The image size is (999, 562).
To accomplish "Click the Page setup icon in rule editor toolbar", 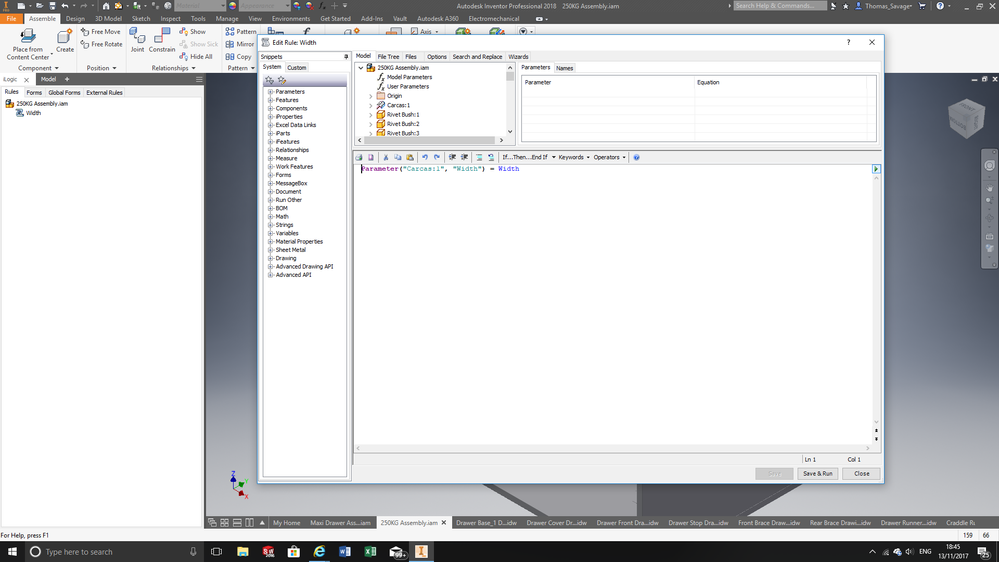I will (x=371, y=157).
